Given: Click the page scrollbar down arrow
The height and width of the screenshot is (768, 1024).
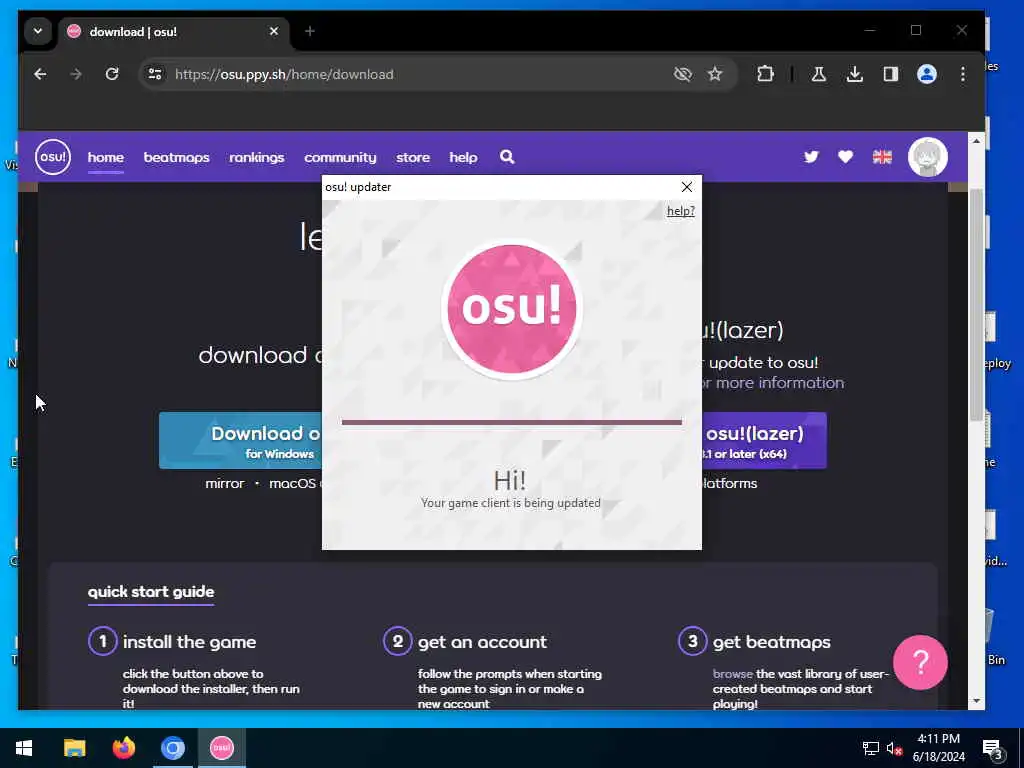Looking at the screenshot, I should tap(976, 701).
